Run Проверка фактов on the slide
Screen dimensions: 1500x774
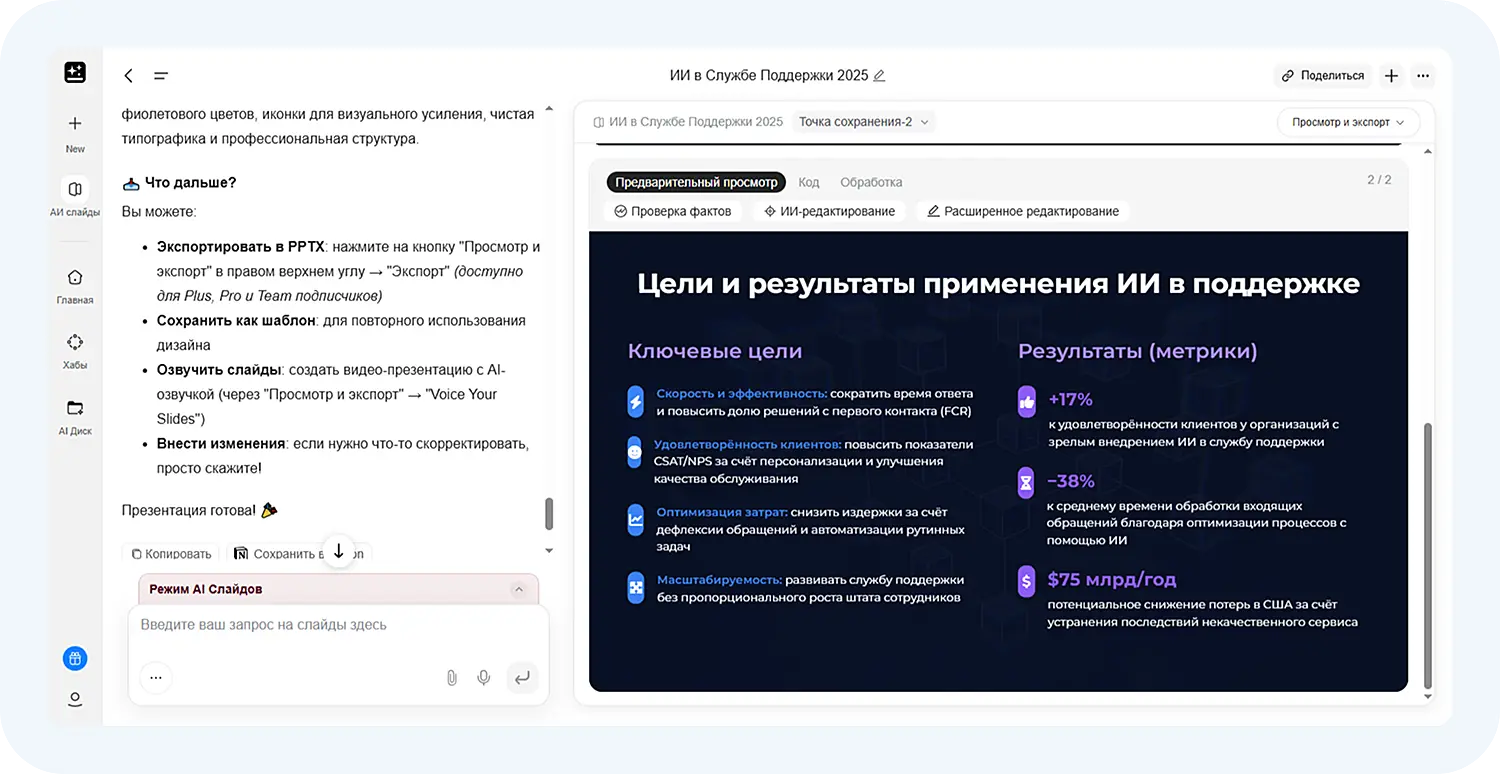click(x=672, y=211)
